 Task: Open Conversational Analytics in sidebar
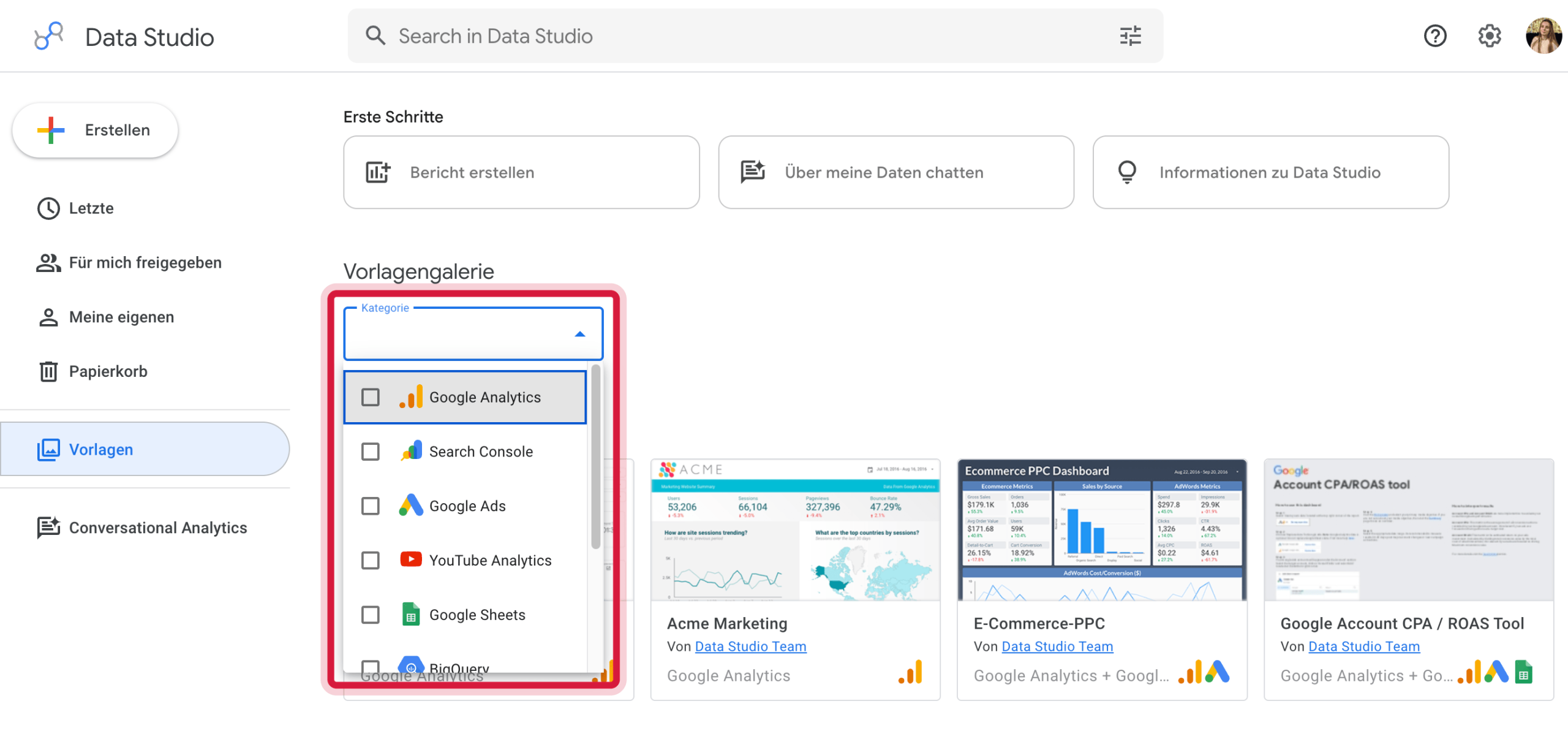tap(145, 528)
